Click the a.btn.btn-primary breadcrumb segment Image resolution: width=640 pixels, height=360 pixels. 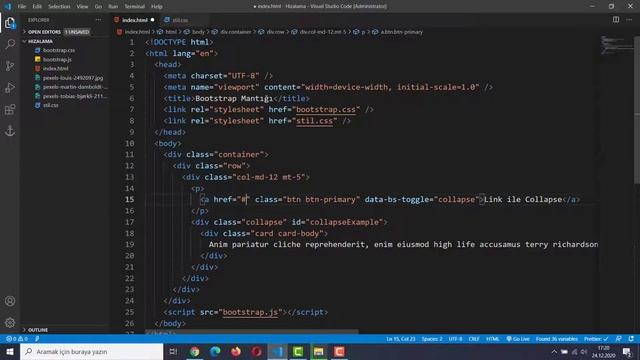[x=401, y=32]
